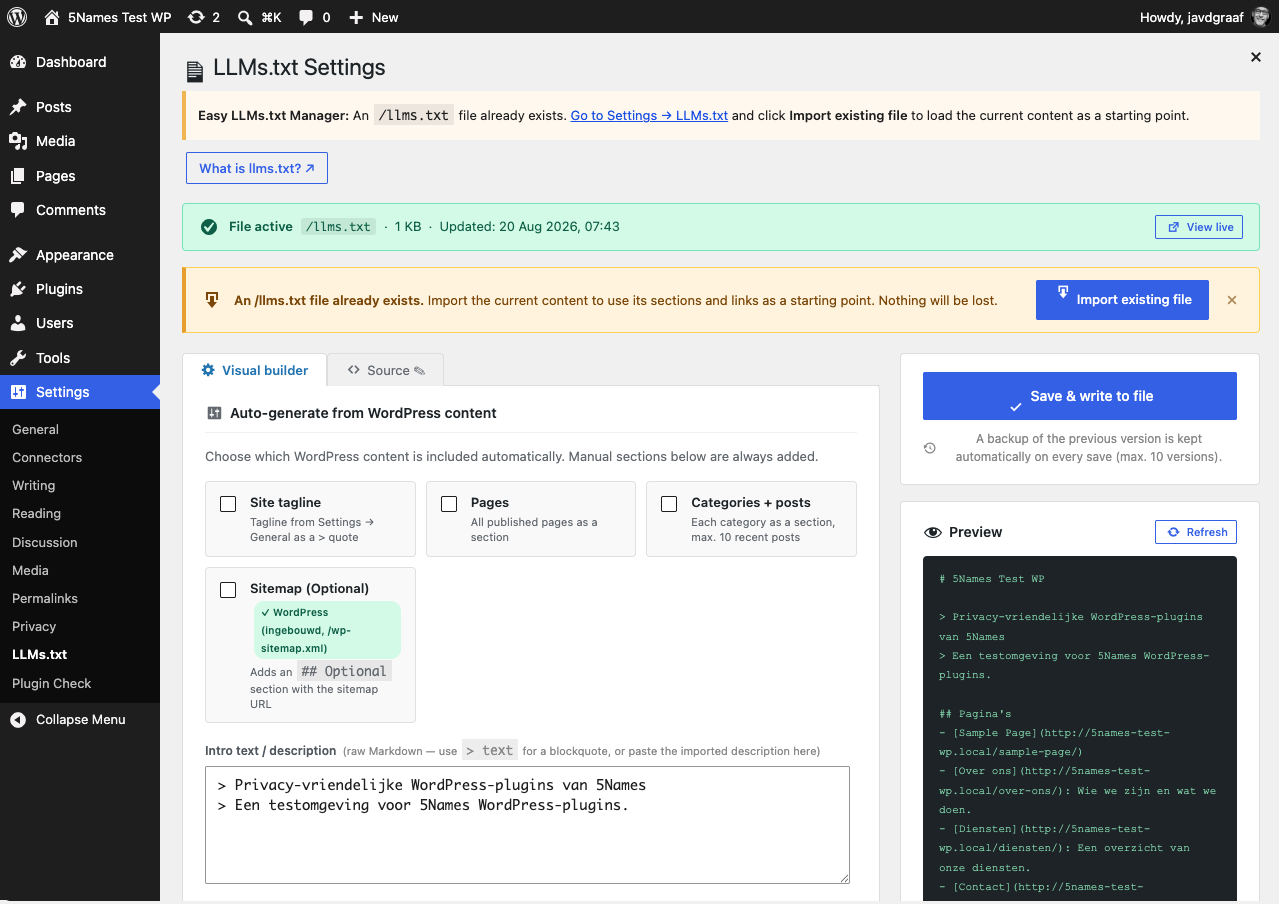Image resolution: width=1279 pixels, height=904 pixels.
Task: Enable the Site tagline checkbox
Action: [228, 504]
